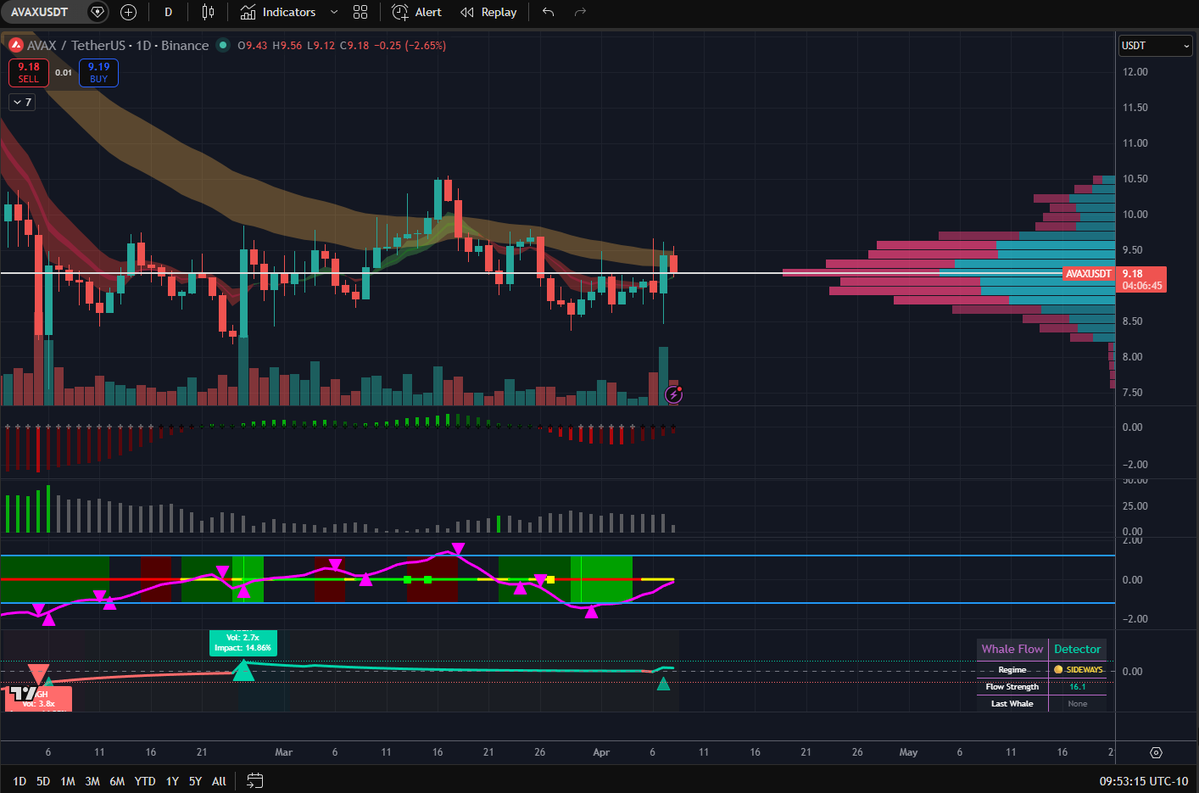Click the 12.00 price axis label
Image resolution: width=1199 pixels, height=793 pixels.
[x=1135, y=72]
